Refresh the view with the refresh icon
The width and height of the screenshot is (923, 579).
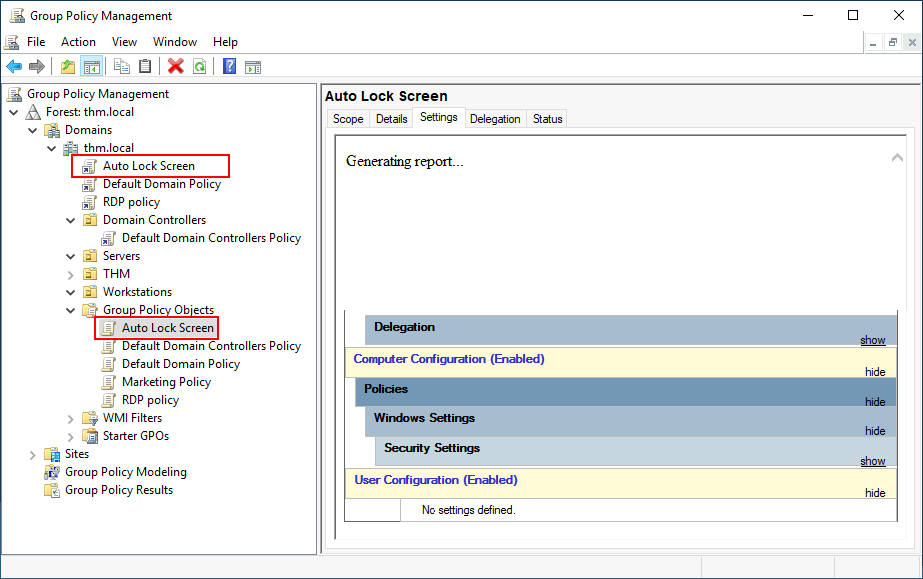click(199, 66)
